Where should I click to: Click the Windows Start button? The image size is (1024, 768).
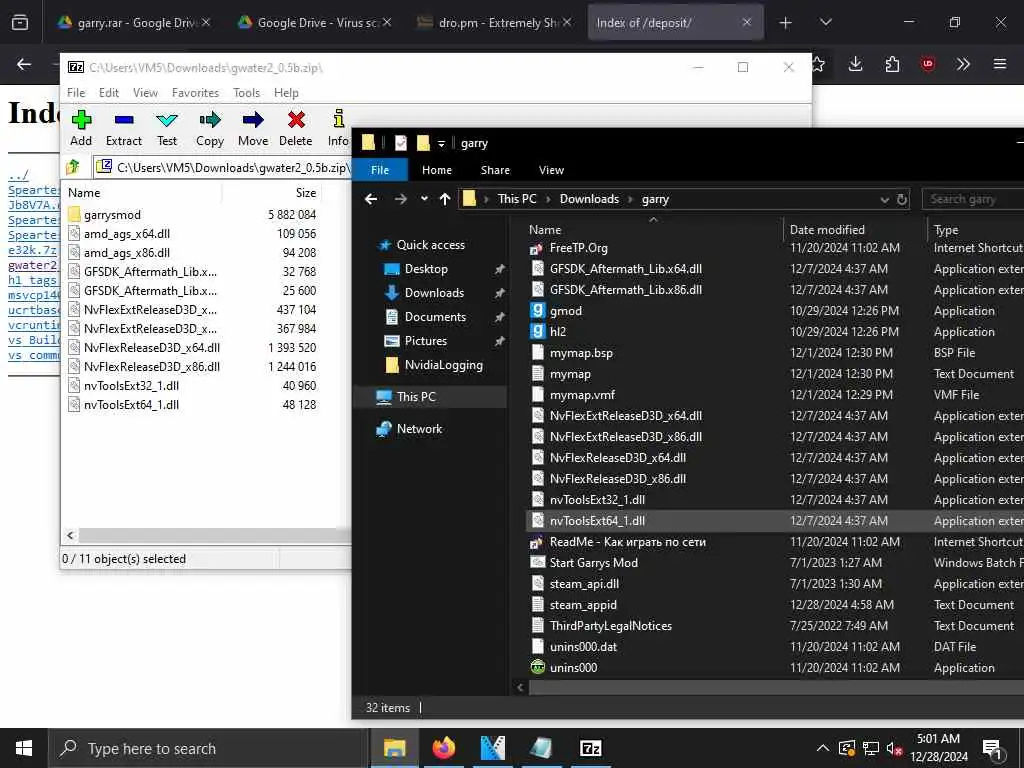[24, 748]
